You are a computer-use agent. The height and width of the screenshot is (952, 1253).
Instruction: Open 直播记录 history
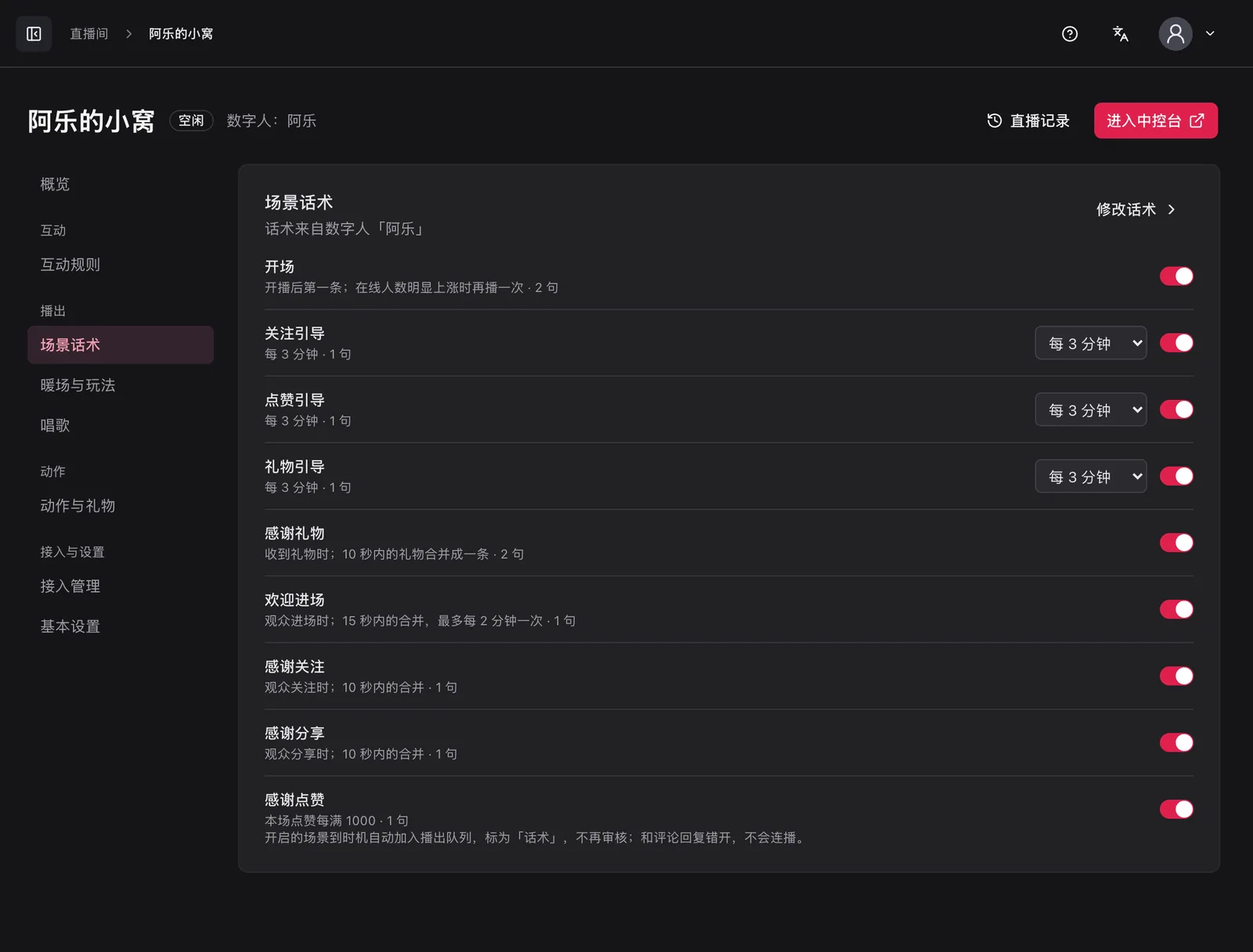pos(1028,121)
